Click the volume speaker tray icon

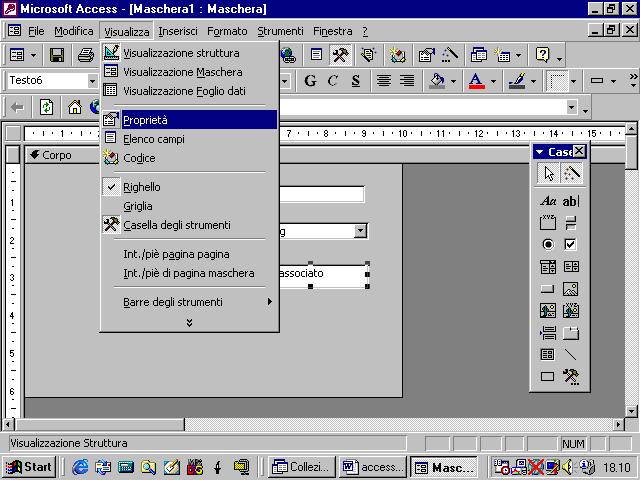(x=567, y=467)
